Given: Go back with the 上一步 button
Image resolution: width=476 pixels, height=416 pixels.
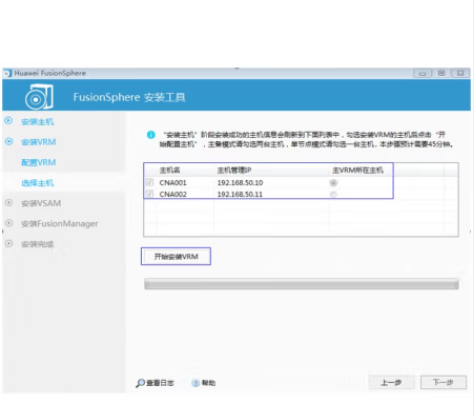Looking at the screenshot, I should coord(392,382).
